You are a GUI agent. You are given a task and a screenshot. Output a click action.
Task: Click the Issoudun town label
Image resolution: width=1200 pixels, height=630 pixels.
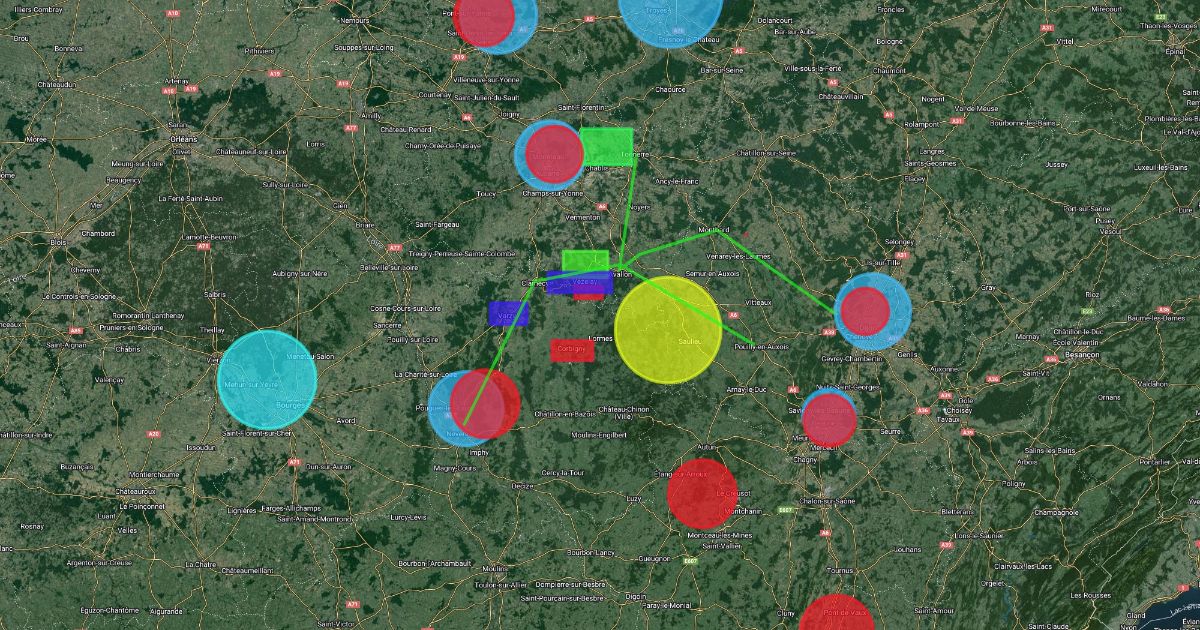(x=199, y=447)
